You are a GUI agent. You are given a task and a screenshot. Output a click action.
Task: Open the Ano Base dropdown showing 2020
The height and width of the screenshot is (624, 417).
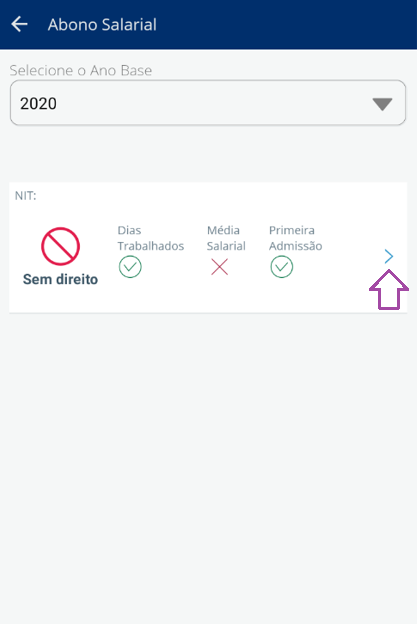(208, 103)
